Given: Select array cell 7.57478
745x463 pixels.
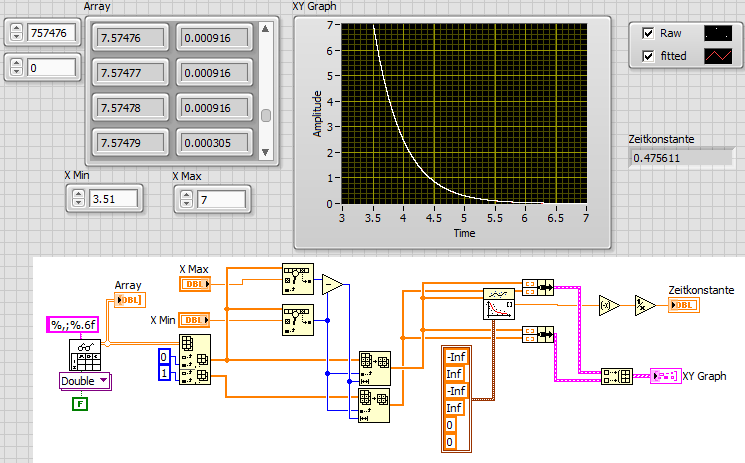Looking at the screenshot, I should coord(130,108).
